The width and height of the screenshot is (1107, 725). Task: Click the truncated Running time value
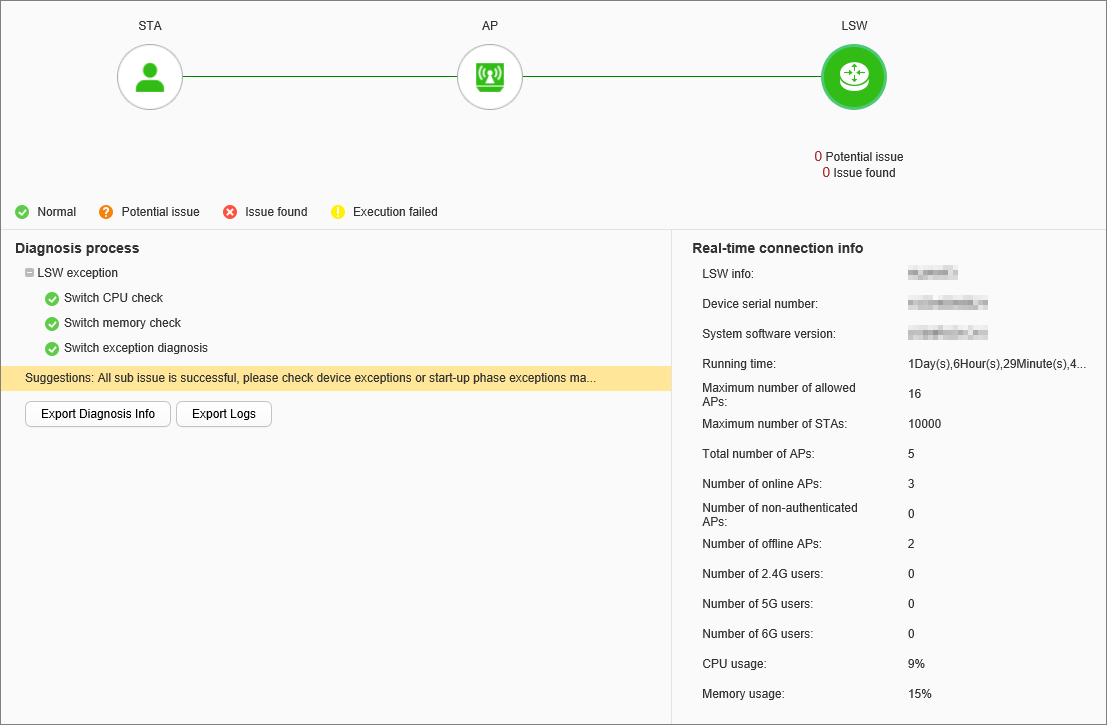[x=996, y=364]
